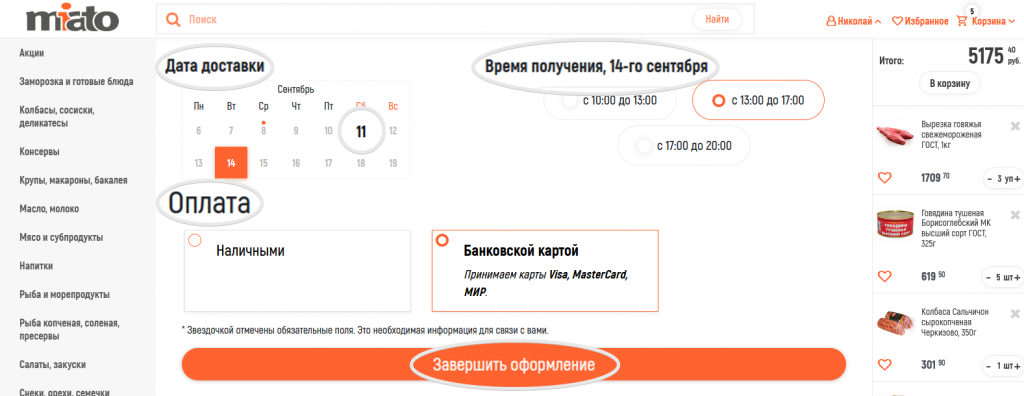Select the 17:00–20:00 delivery time slot
The height and width of the screenshot is (396, 1024).
(x=684, y=145)
